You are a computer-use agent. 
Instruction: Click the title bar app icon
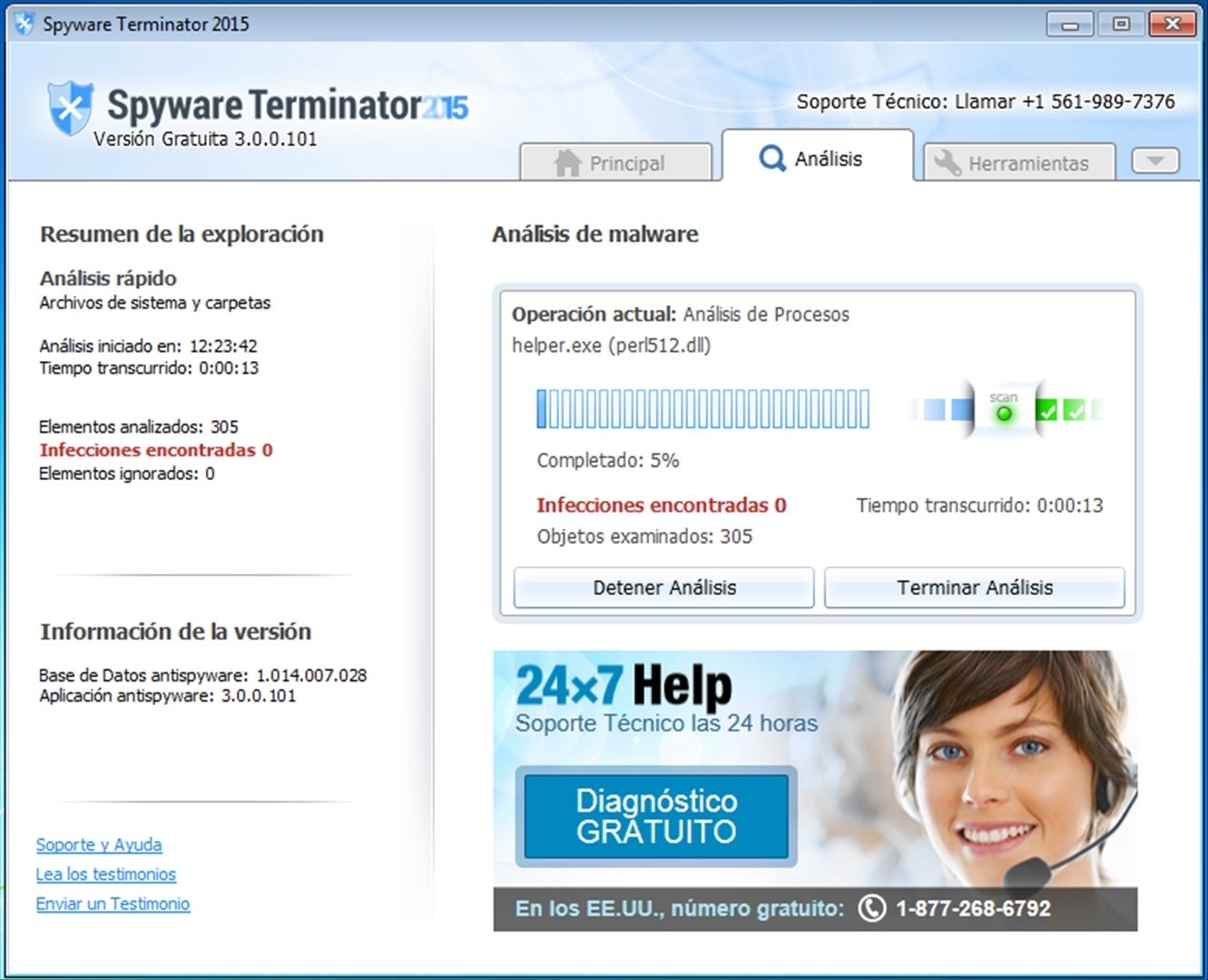coord(25,24)
